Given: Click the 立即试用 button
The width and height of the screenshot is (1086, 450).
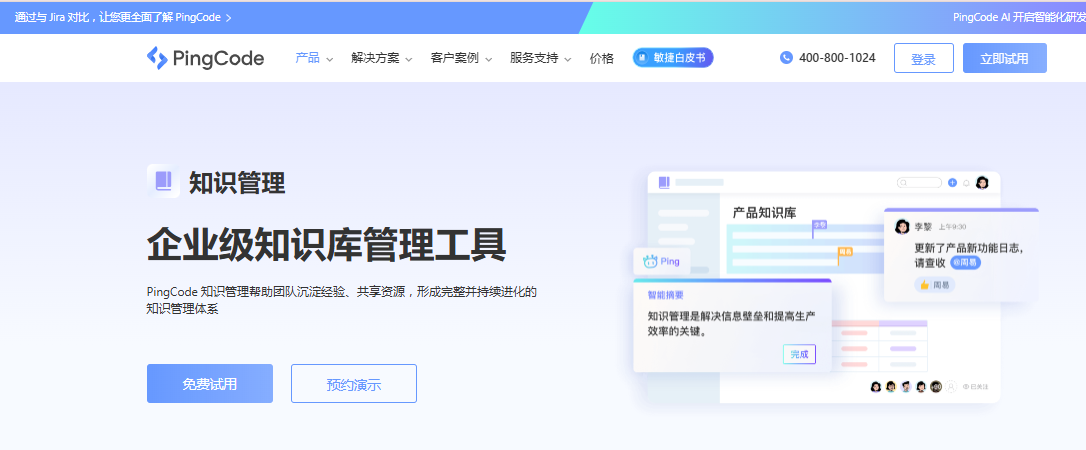Looking at the screenshot, I should 1004,58.
